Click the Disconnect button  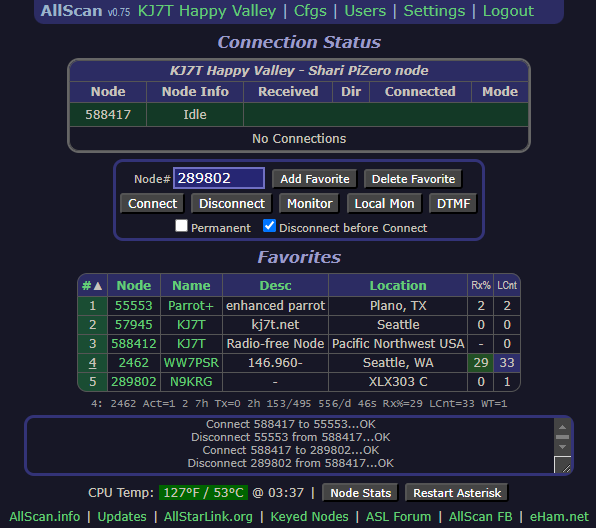tap(231, 203)
